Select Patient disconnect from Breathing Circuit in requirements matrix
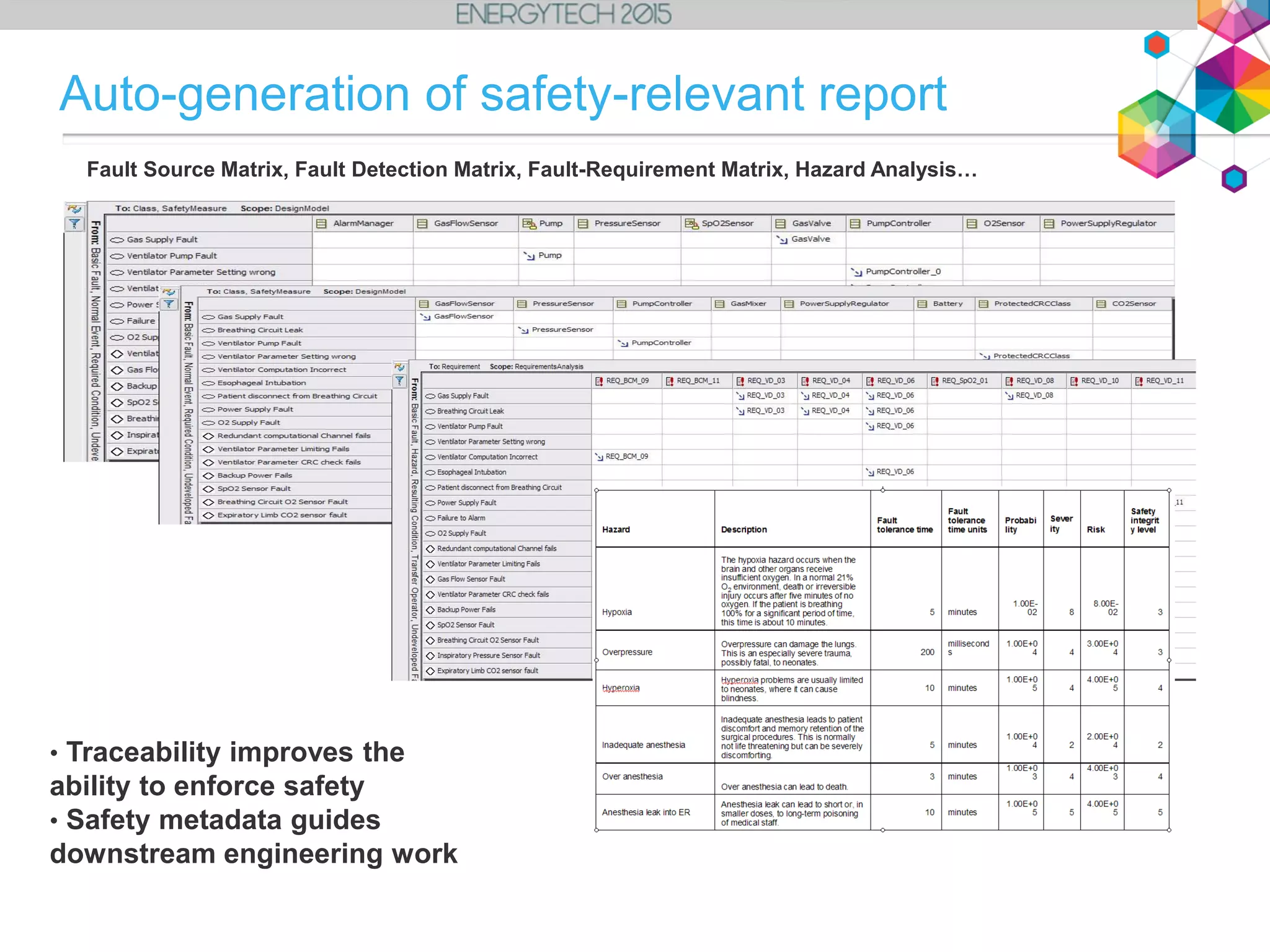This screenshot has width=1270, height=952. click(507, 488)
